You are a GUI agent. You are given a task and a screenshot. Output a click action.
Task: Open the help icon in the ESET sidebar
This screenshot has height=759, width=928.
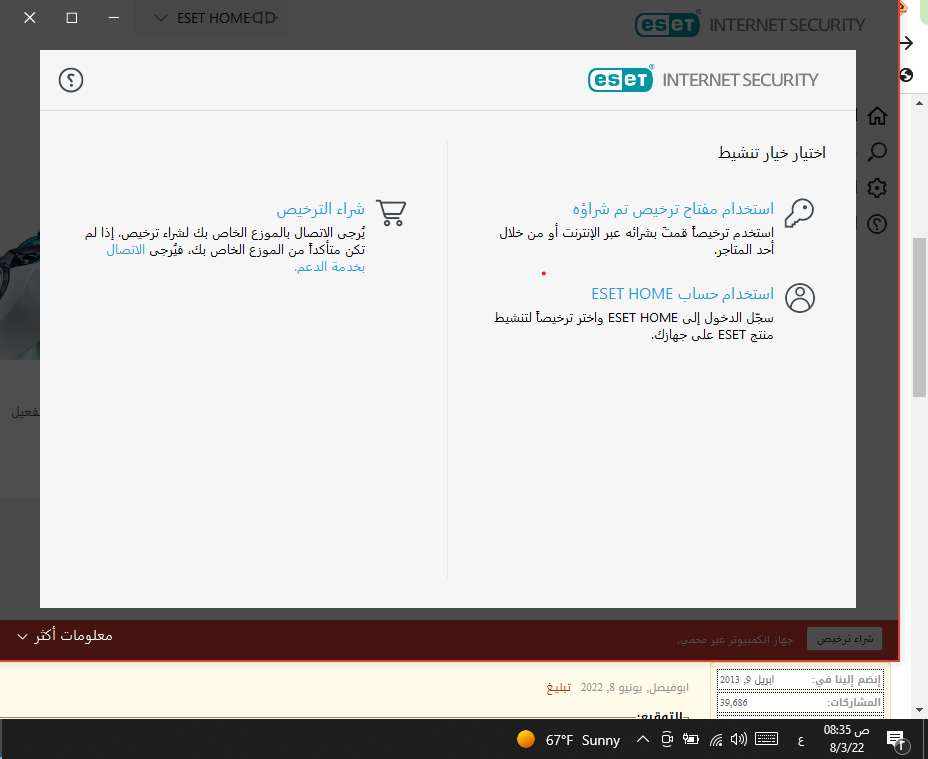877,224
